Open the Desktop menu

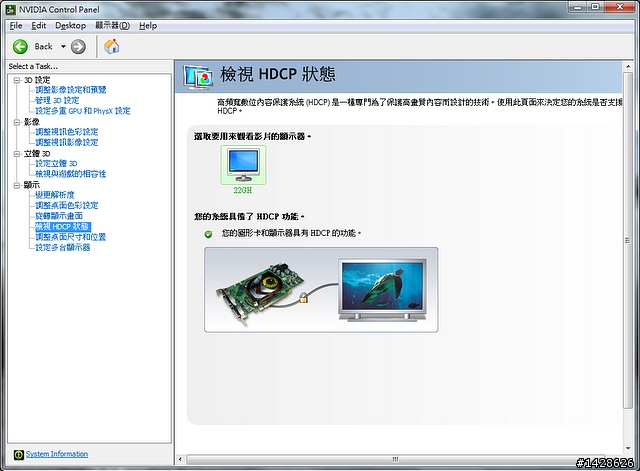point(71,26)
